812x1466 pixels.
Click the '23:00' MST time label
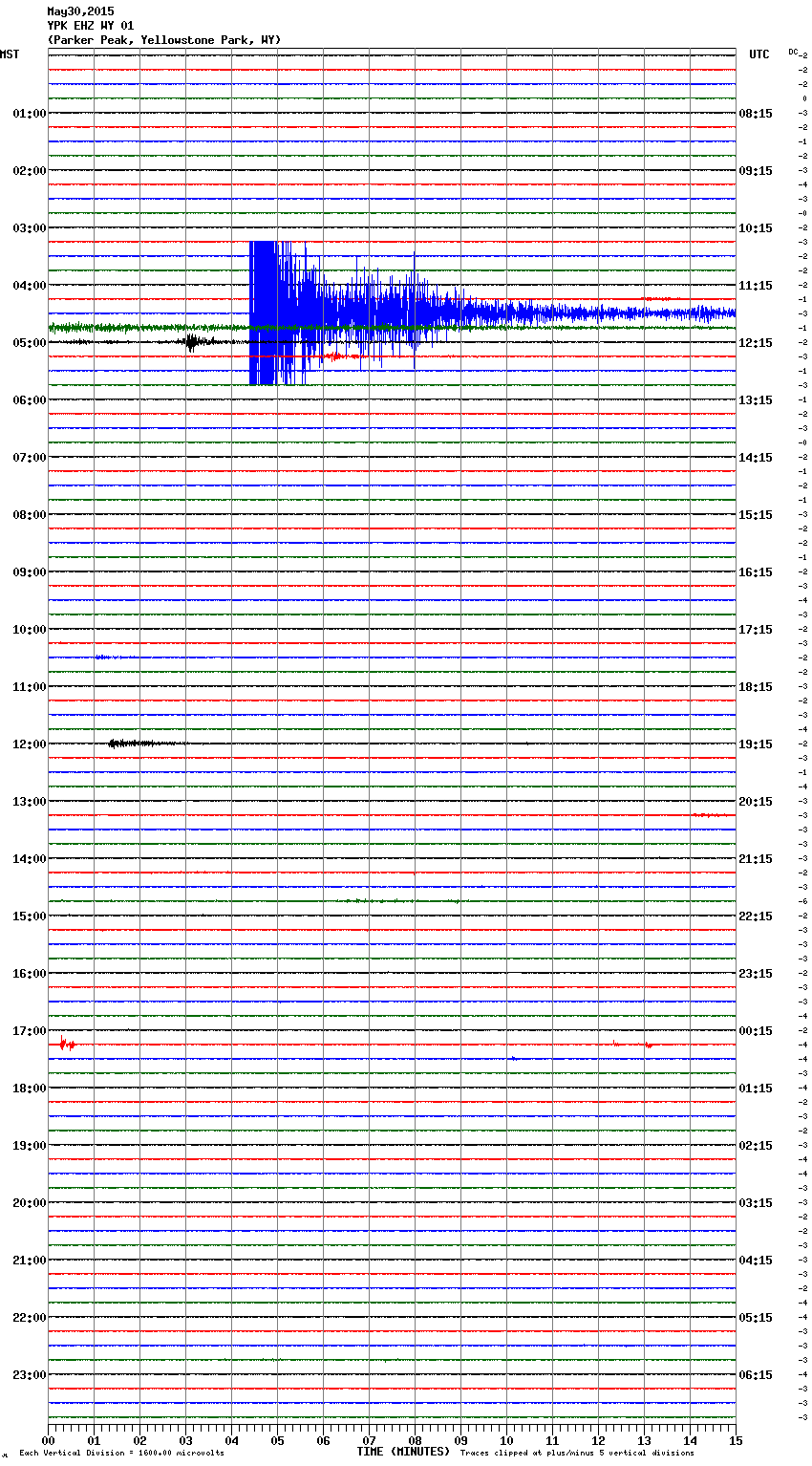(x=29, y=1374)
